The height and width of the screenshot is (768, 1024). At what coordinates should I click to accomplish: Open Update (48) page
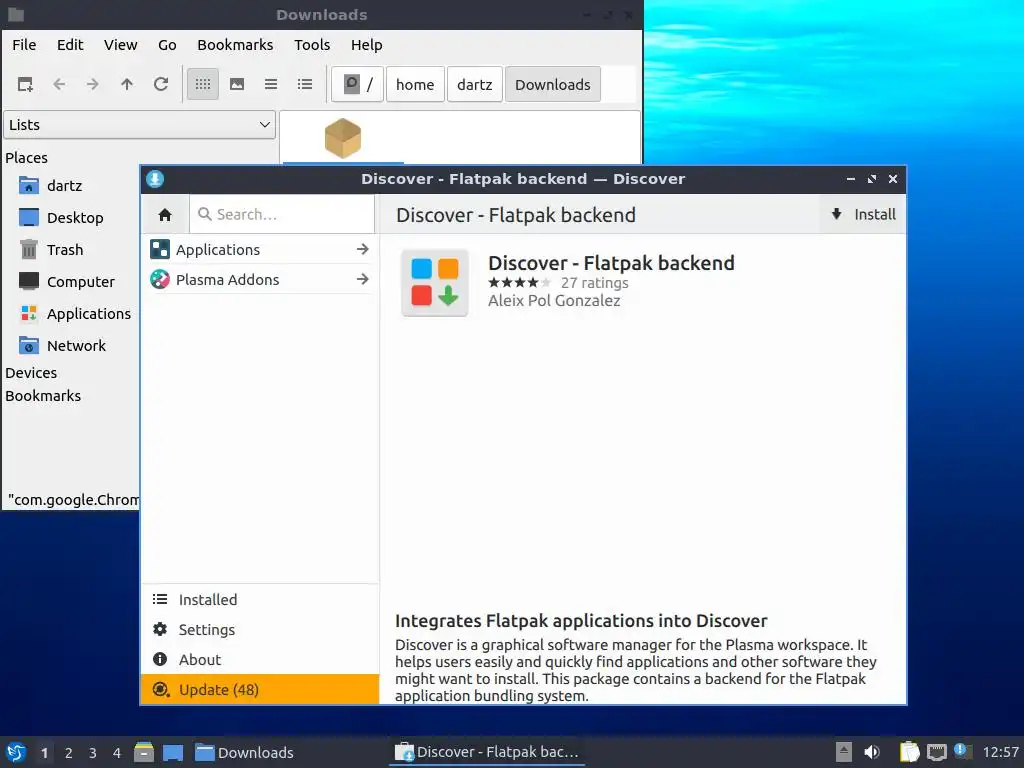pos(260,690)
